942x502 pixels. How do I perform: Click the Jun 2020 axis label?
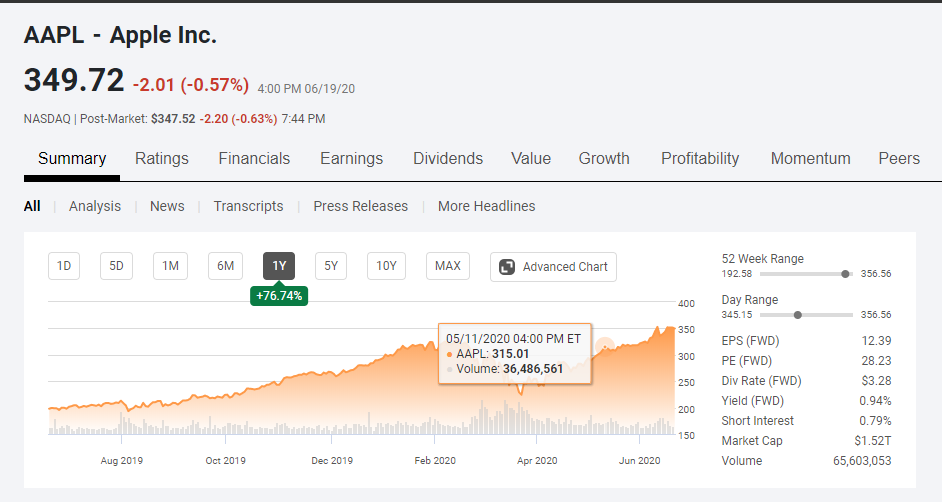(x=639, y=461)
